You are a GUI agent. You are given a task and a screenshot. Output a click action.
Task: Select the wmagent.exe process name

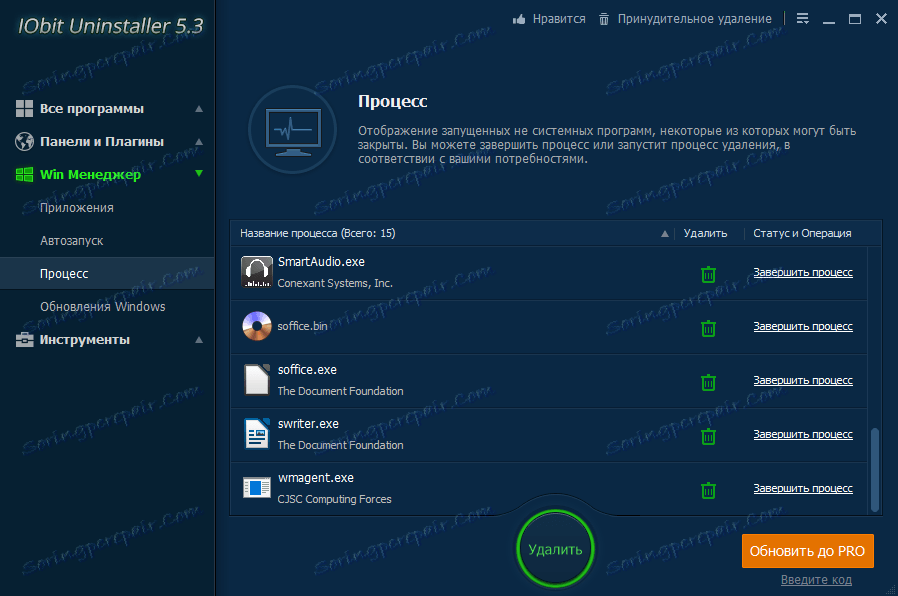[316, 477]
